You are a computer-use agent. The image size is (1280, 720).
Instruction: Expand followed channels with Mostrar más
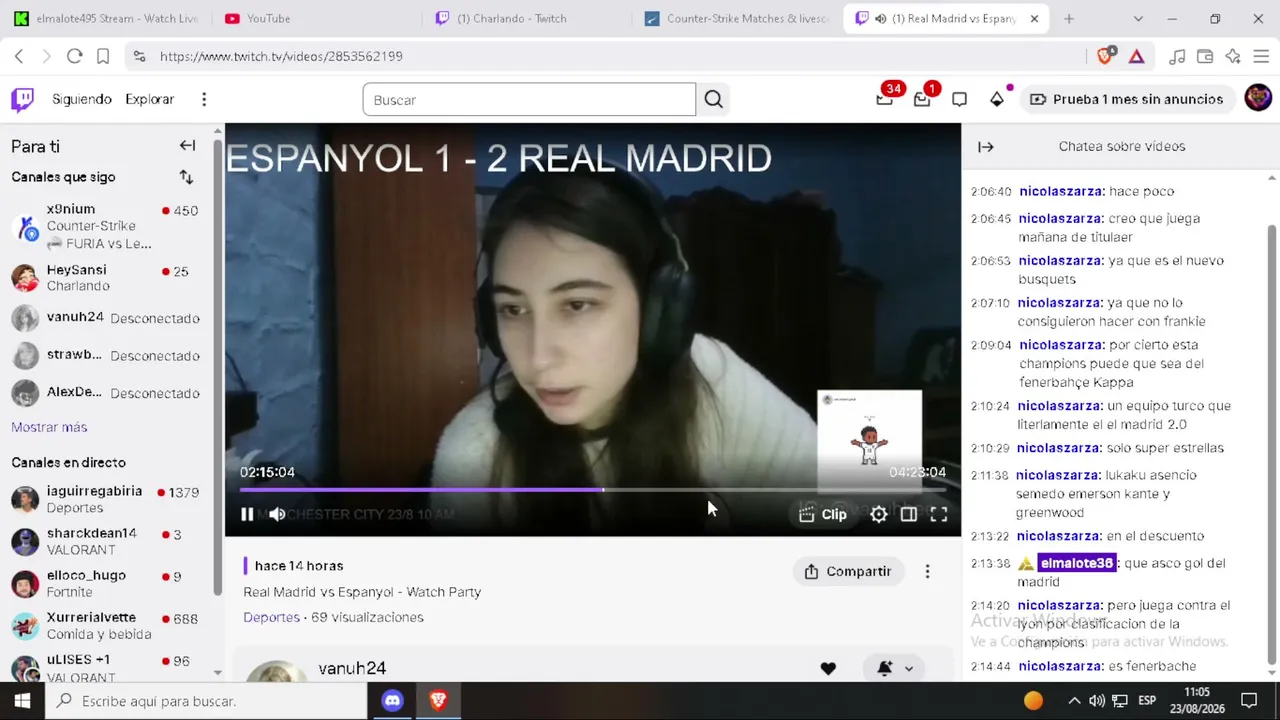tap(49, 427)
